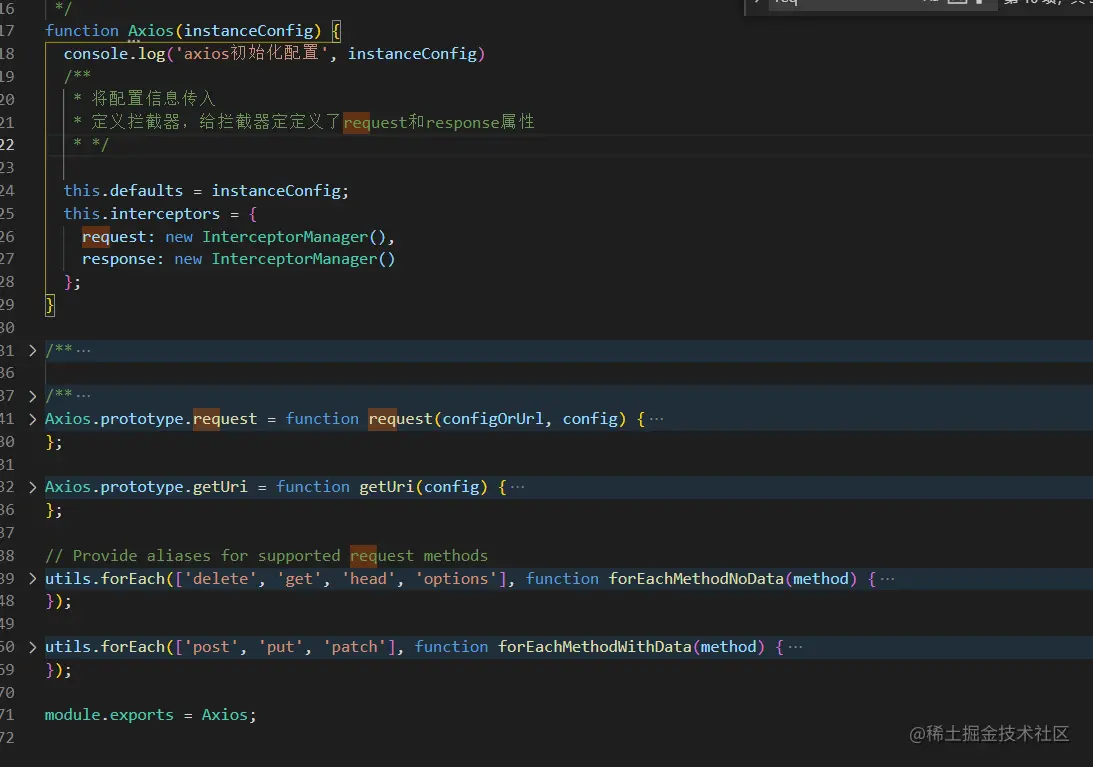Click the 'axios初始化配置' string literal

point(251,53)
